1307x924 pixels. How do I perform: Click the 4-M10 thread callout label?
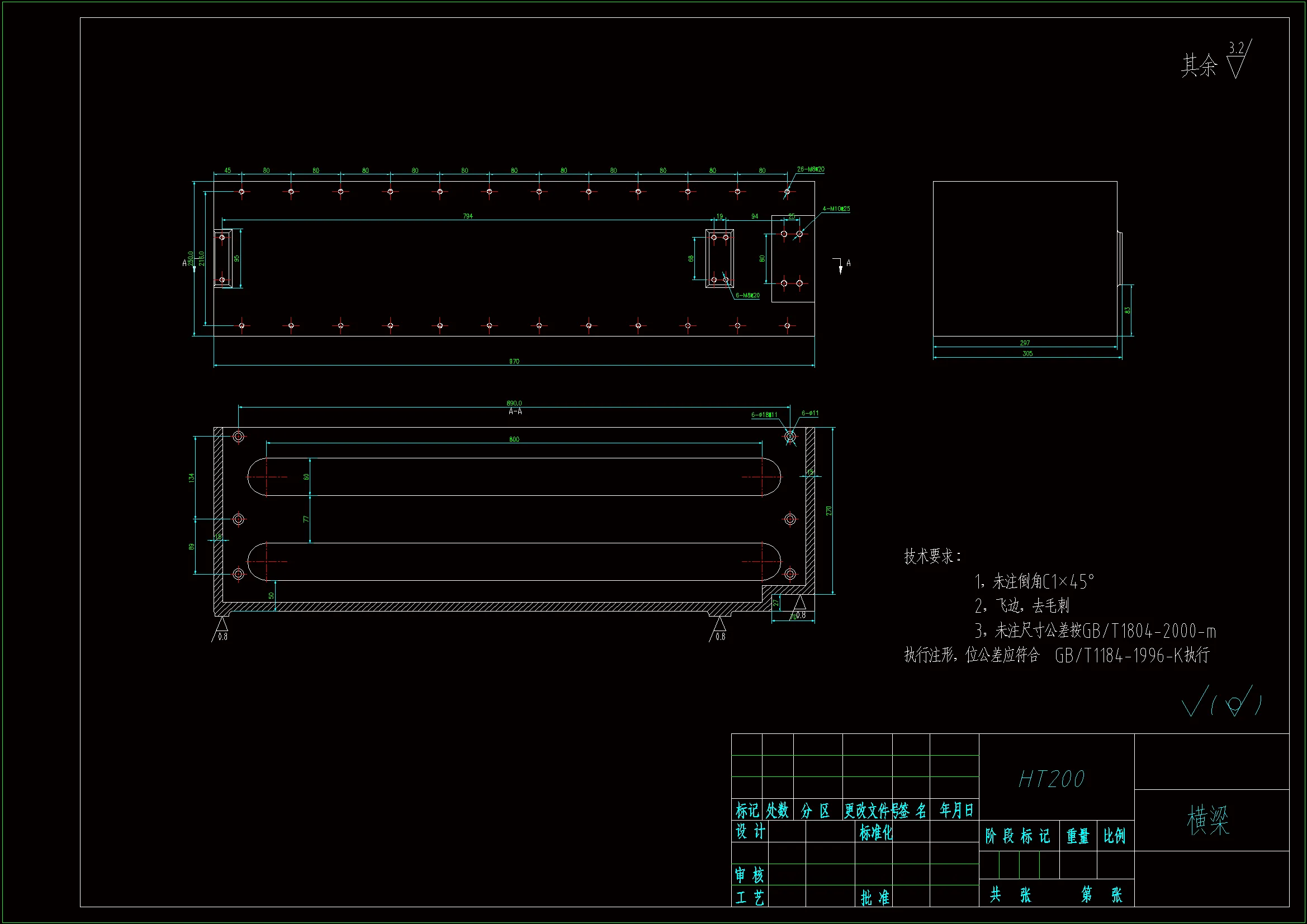(x=836, y=209)
